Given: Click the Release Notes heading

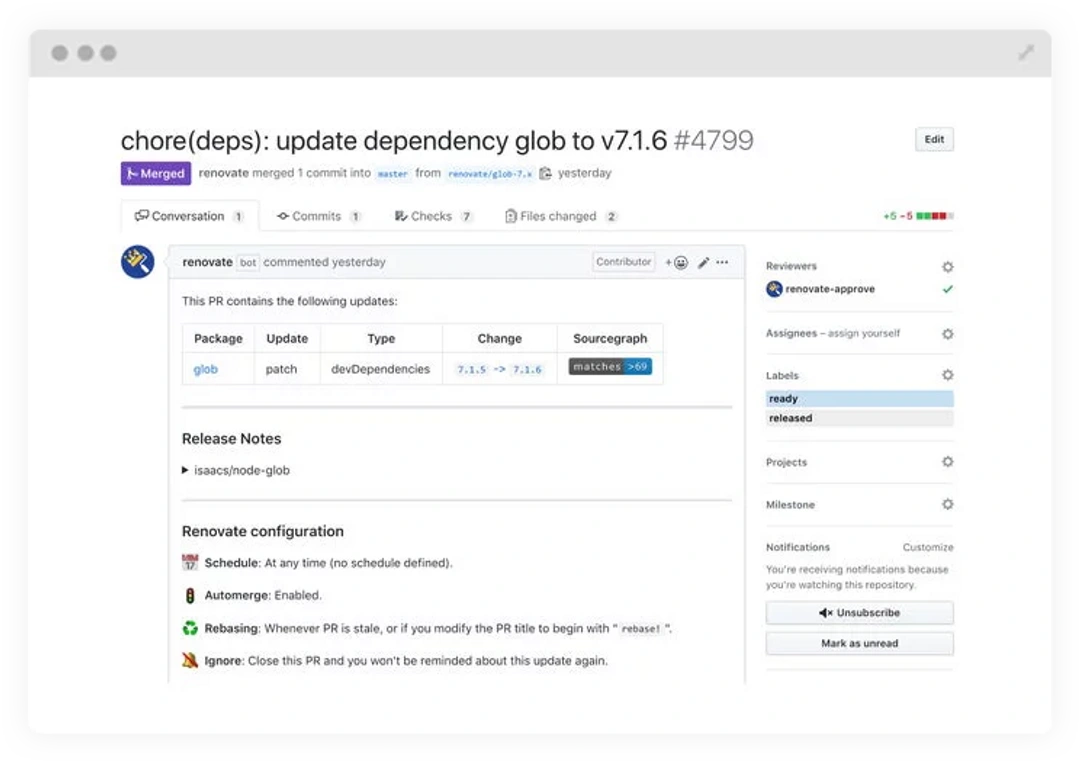Looking at the screenshot, I should coord(231,439).
